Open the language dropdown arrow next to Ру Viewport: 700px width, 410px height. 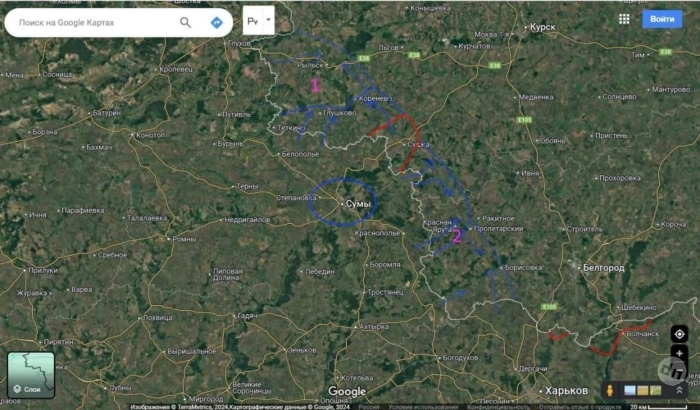(x=268, y=20)
